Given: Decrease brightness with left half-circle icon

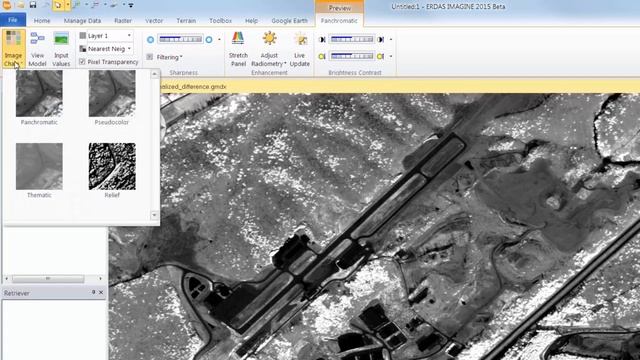Looking at the screenshot, I should tap(322, 40).
